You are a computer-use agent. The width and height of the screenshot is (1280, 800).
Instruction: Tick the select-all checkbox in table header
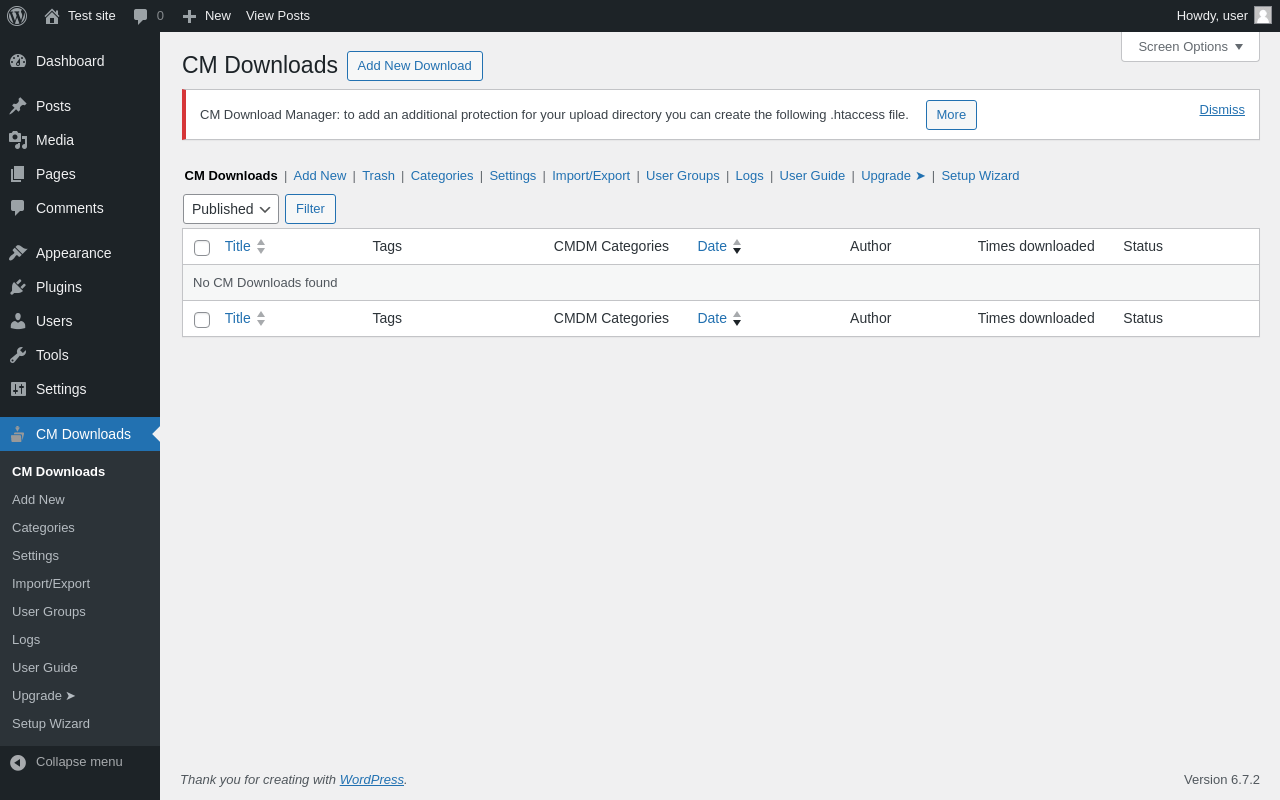pos(202,248)
